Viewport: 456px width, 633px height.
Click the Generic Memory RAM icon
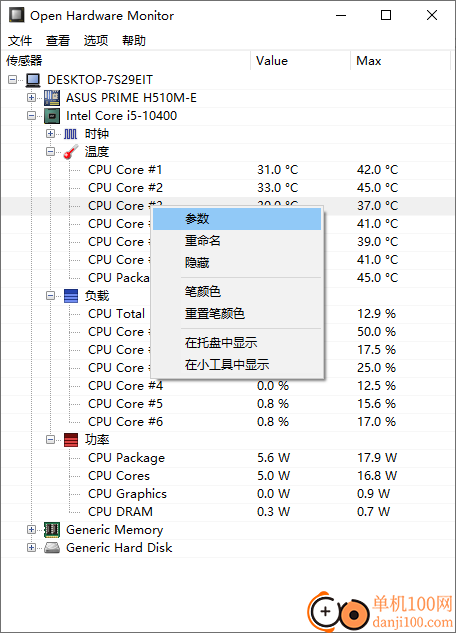(x=52, y=530)
